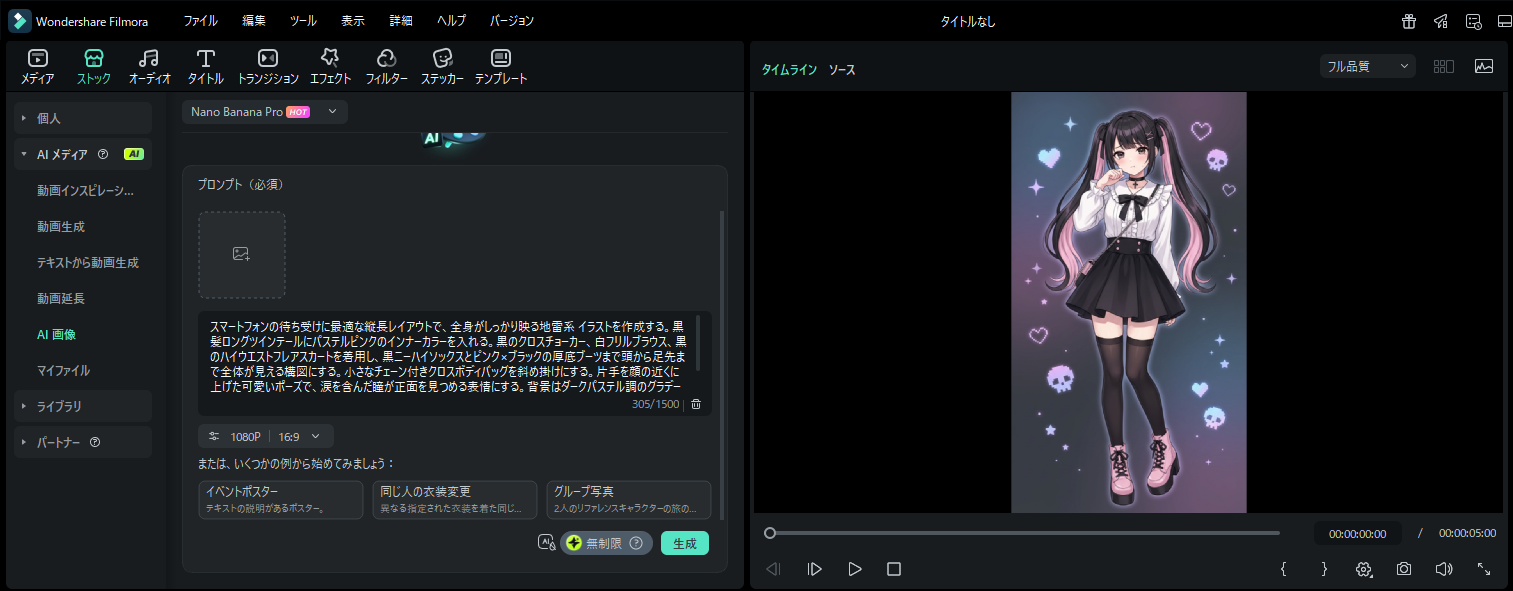Click the trash icon to clear prompt
1513x591 pixels.
[696, 404]
